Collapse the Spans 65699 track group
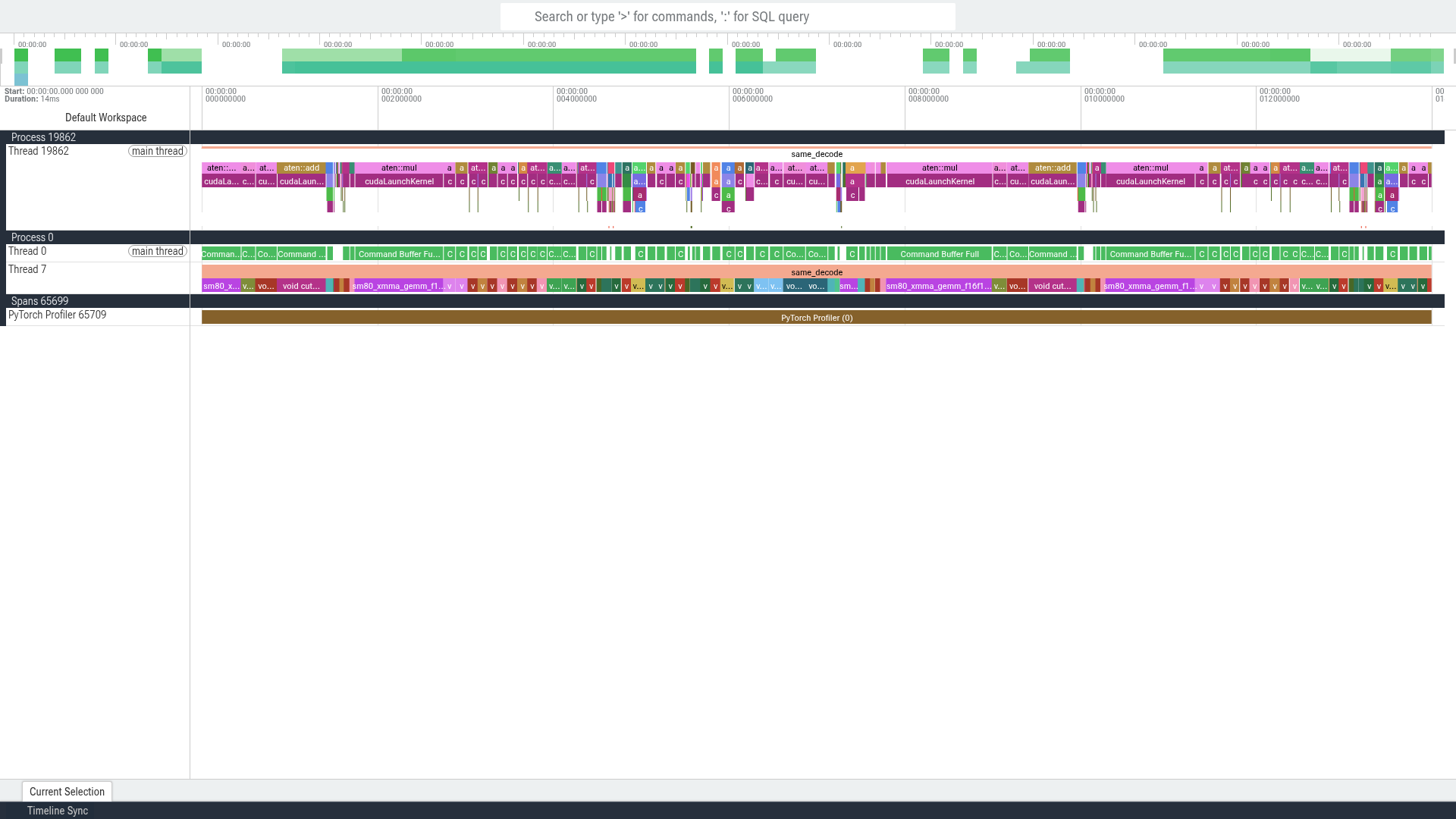The width and height of the screenshot is (1456, 819). [x=39, y=301]
